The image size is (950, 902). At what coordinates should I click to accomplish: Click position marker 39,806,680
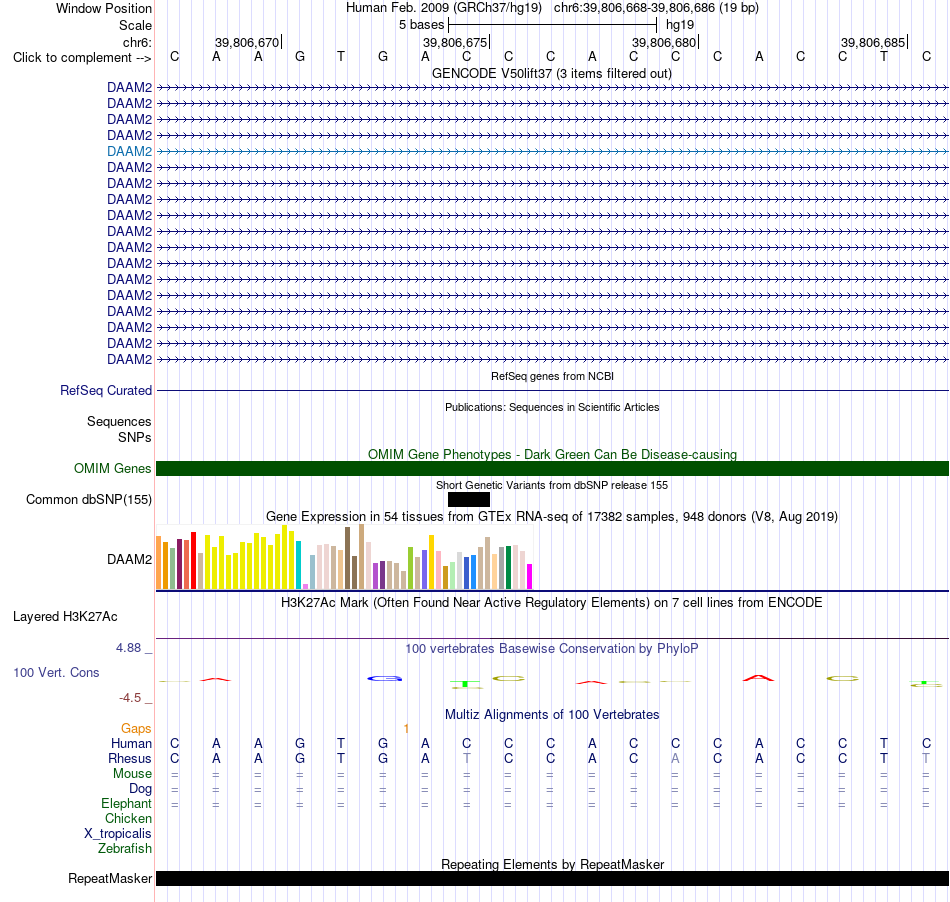pos(664,42)
